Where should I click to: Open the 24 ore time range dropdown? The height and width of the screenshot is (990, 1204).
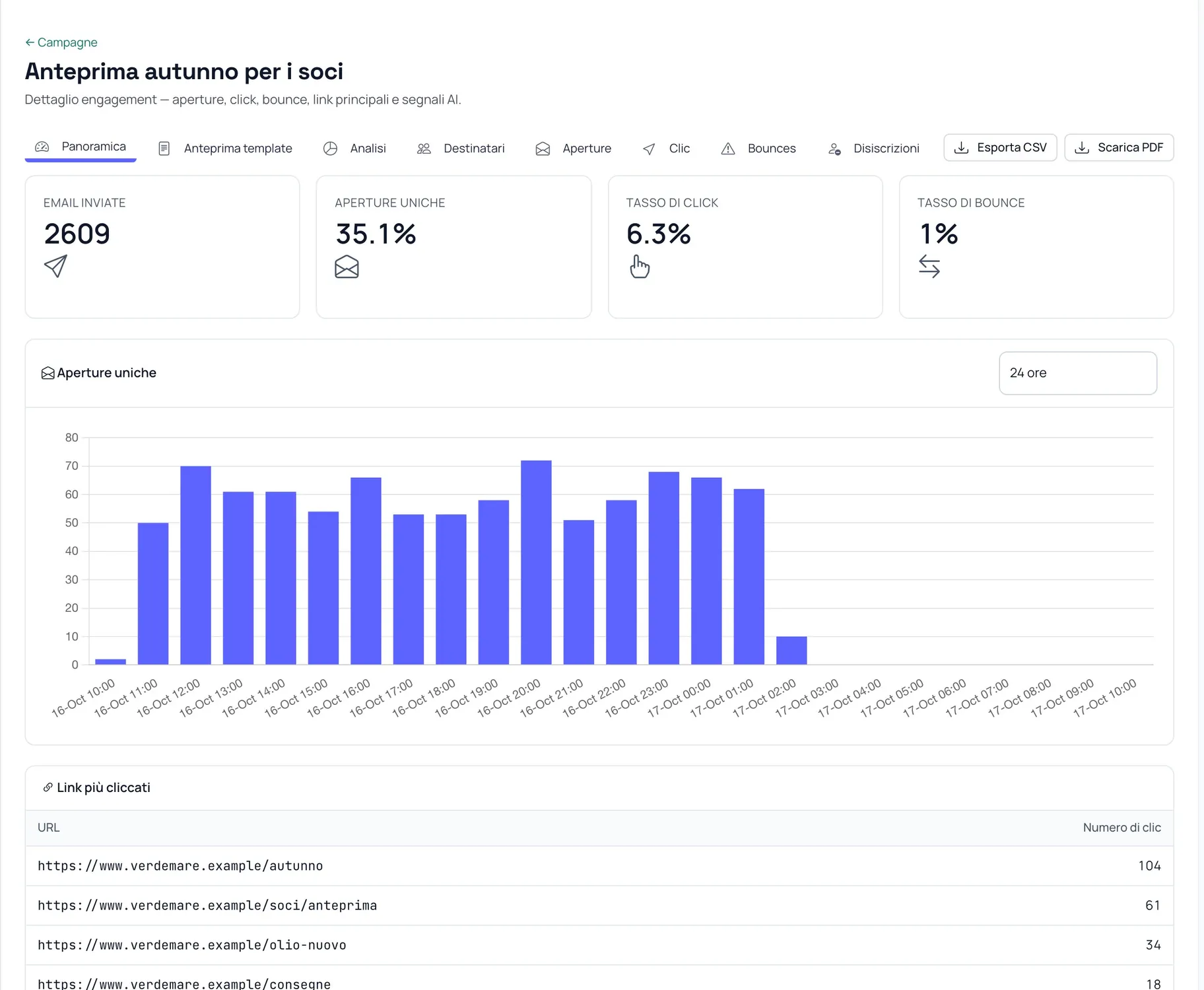click(1077, 373)
